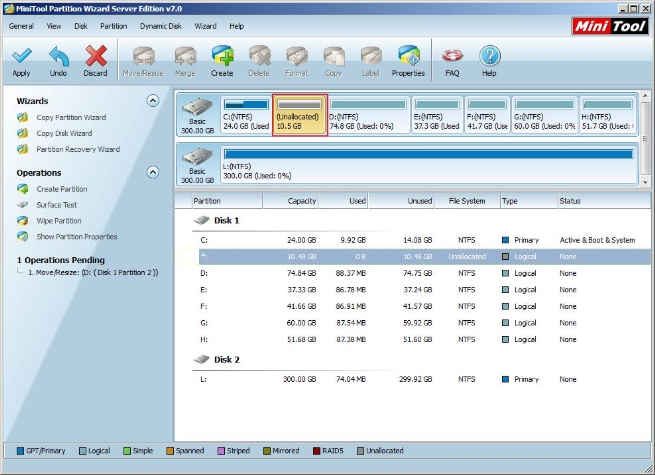Select the H: 51.68 GB row
The width and height of the screenshot is (655, 475).
pos(424,339)
